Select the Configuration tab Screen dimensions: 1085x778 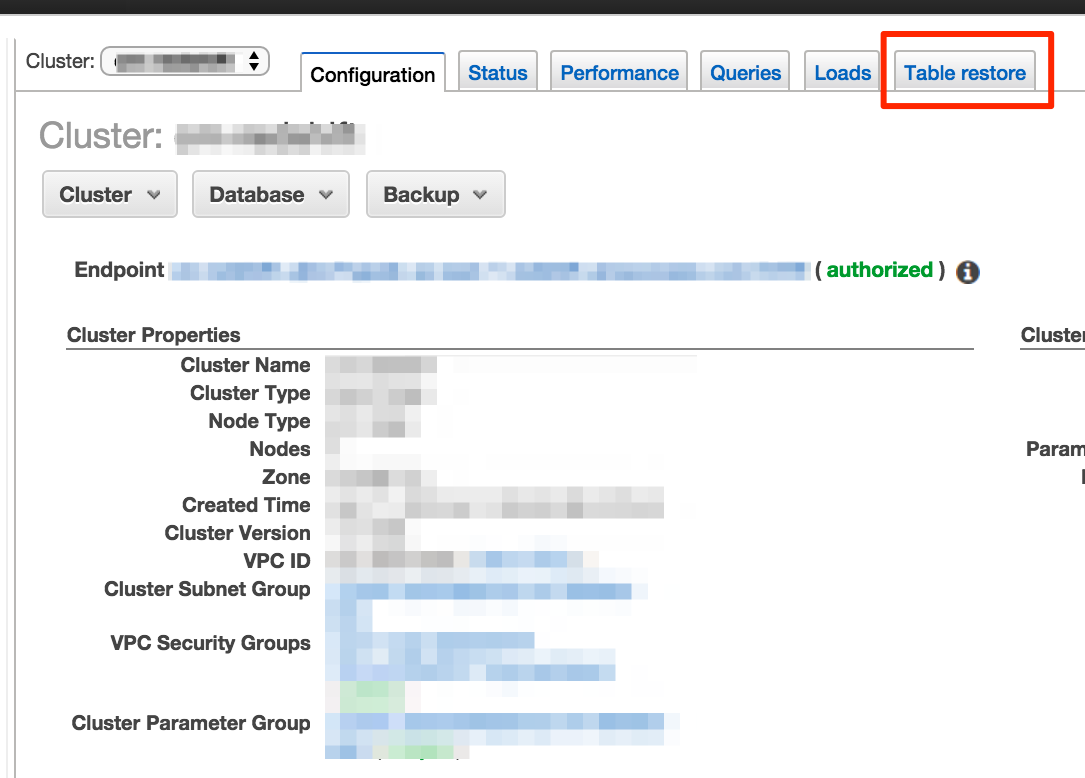pos(372,72)
